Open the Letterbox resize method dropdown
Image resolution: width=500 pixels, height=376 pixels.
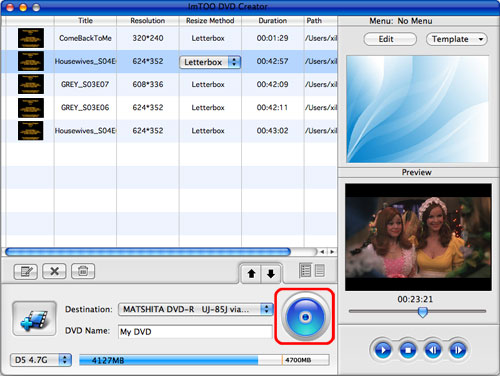[210, 62]
